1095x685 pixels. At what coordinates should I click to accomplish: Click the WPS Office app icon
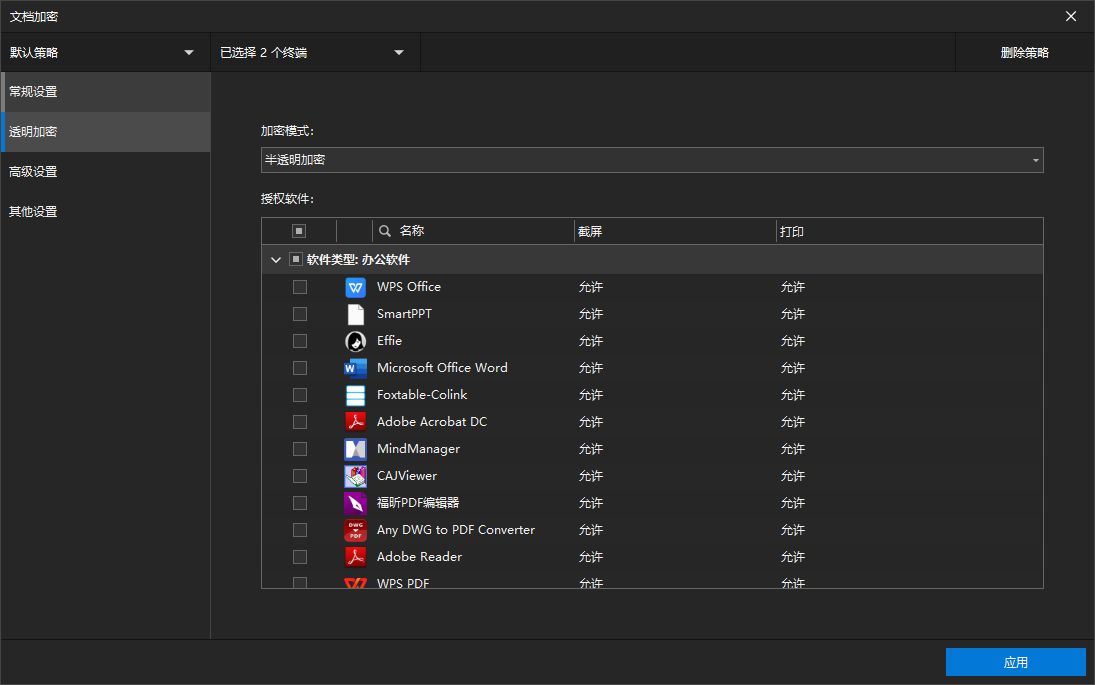[x=355, y=287]
